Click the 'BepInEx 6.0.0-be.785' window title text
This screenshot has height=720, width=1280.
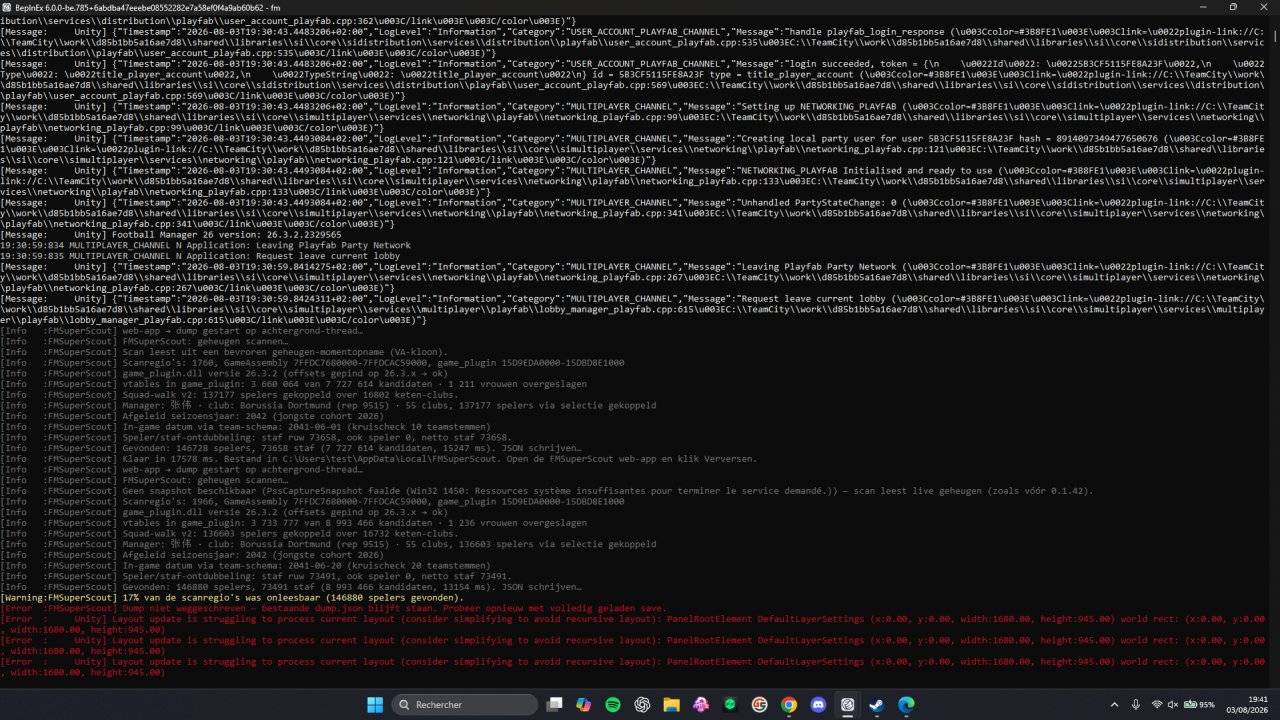[149, 7]
